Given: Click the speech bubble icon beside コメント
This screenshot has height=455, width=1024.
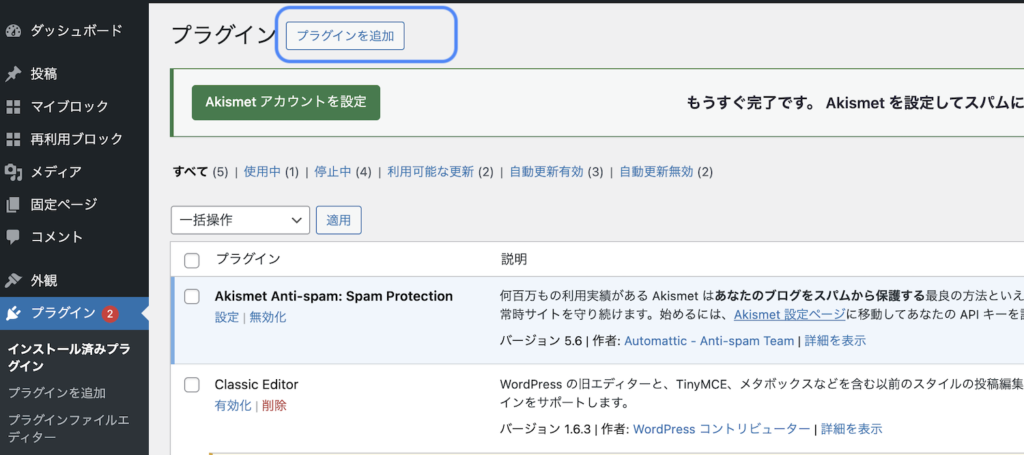Looking at the screenshot, I should coord(13,236).
